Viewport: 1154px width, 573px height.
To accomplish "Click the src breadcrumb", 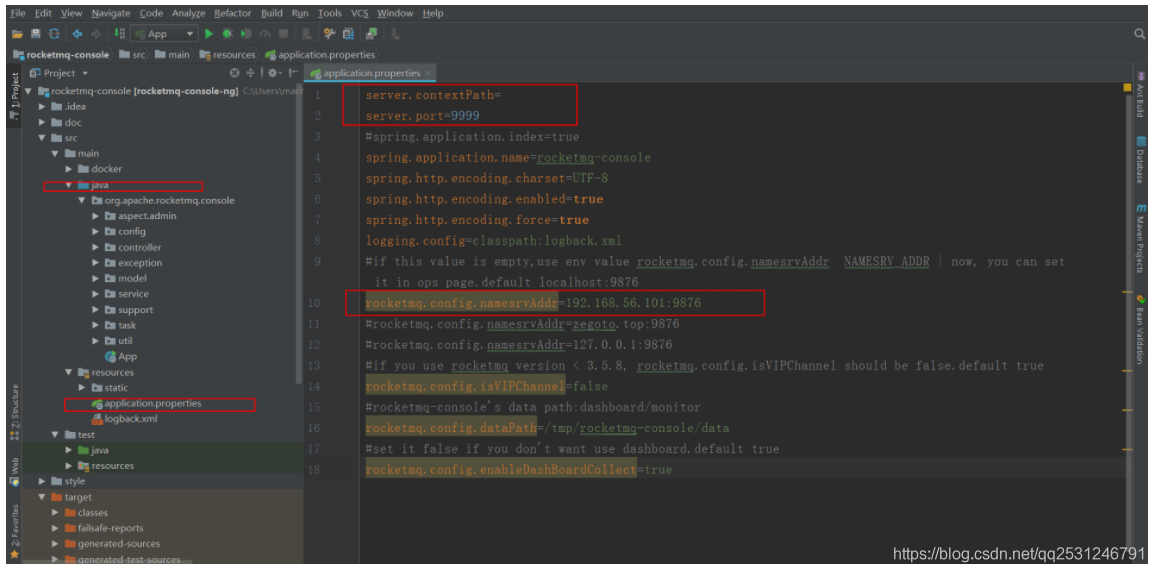I will pyautogui.click(x=132, y=54).
